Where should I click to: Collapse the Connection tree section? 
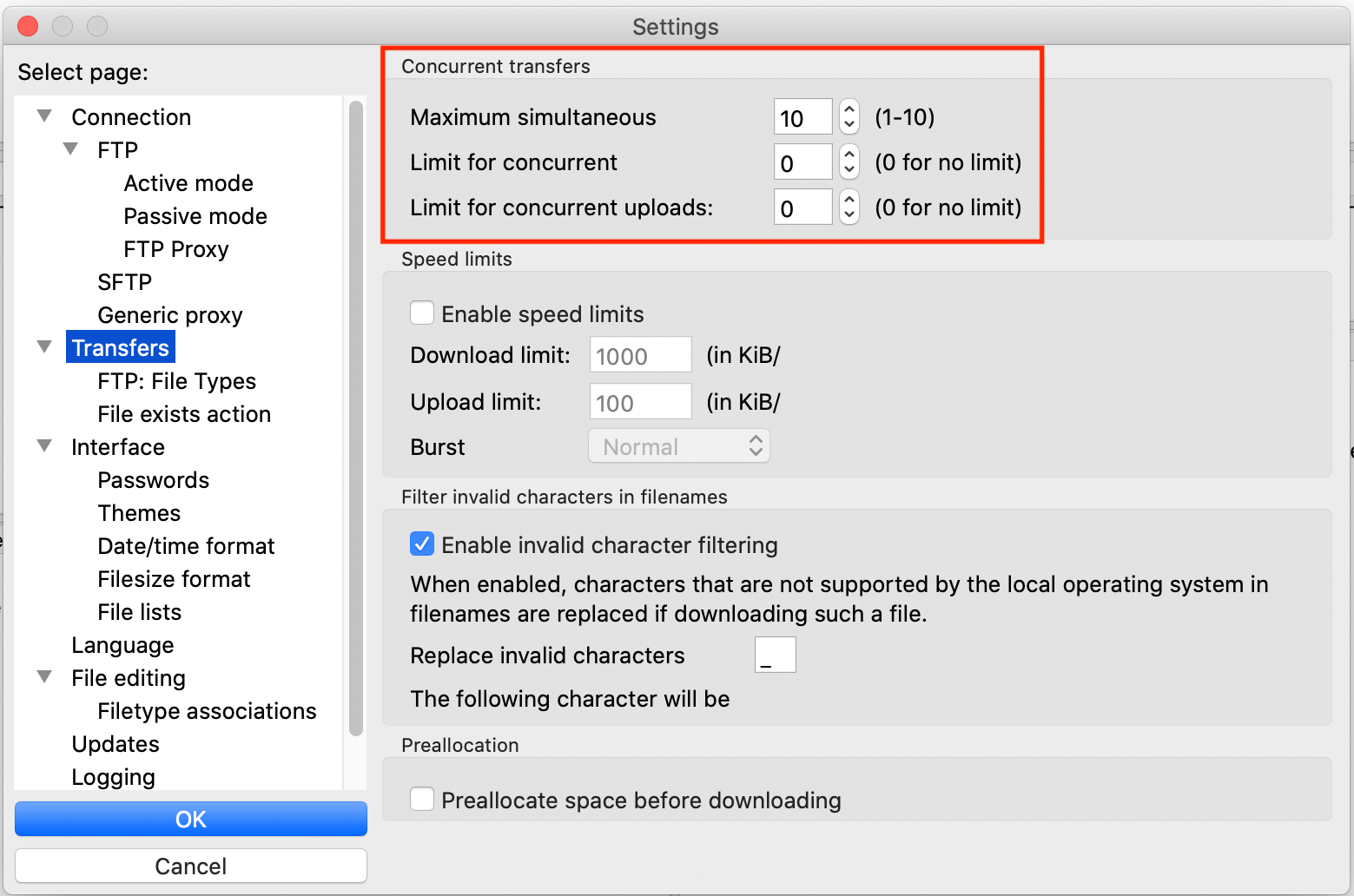pyautogui.click(x=43, y=115)
